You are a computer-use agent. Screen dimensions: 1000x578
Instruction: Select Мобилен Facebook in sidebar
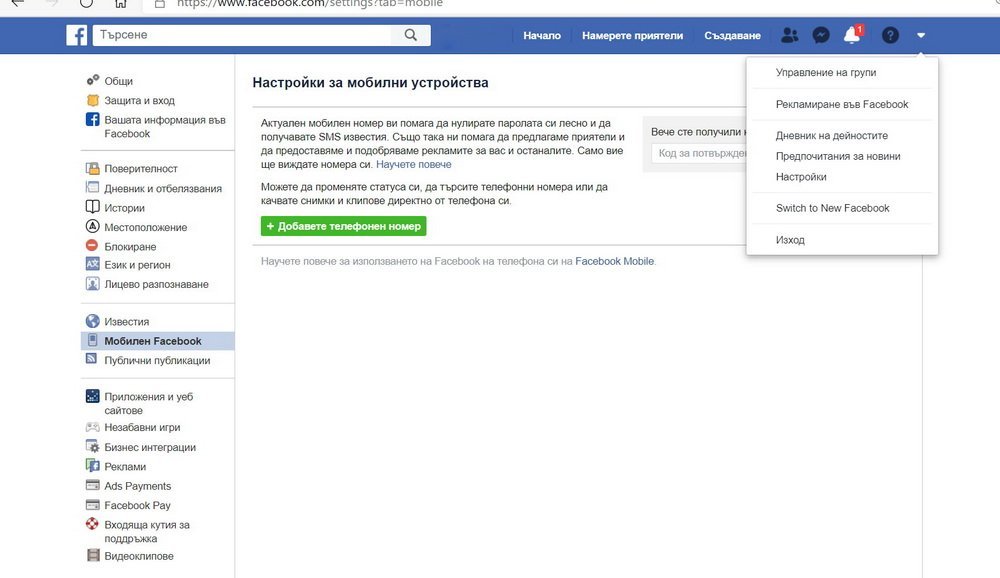coord(158,341)
